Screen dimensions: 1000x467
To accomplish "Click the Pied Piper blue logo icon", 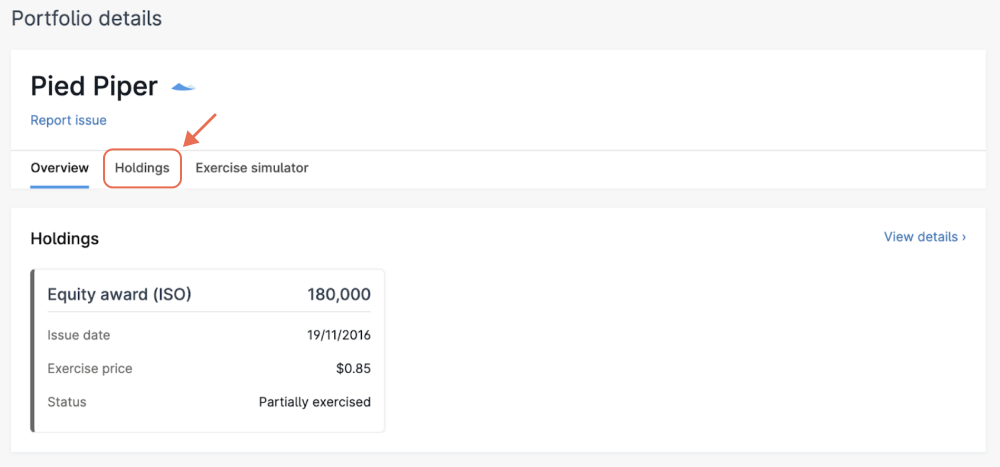I will (x=182, y=87).
